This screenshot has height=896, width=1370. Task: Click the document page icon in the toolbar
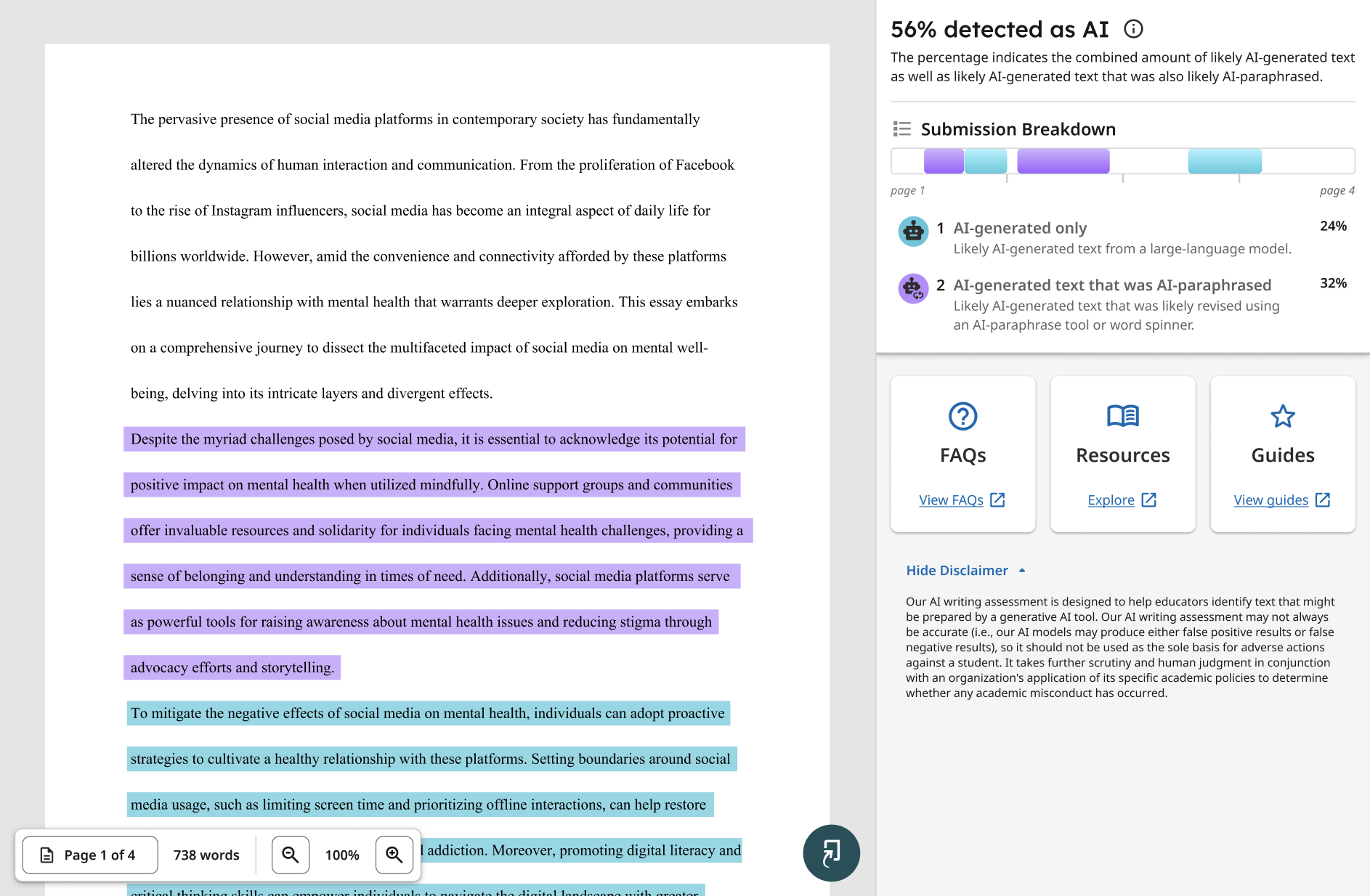(48, 855)
